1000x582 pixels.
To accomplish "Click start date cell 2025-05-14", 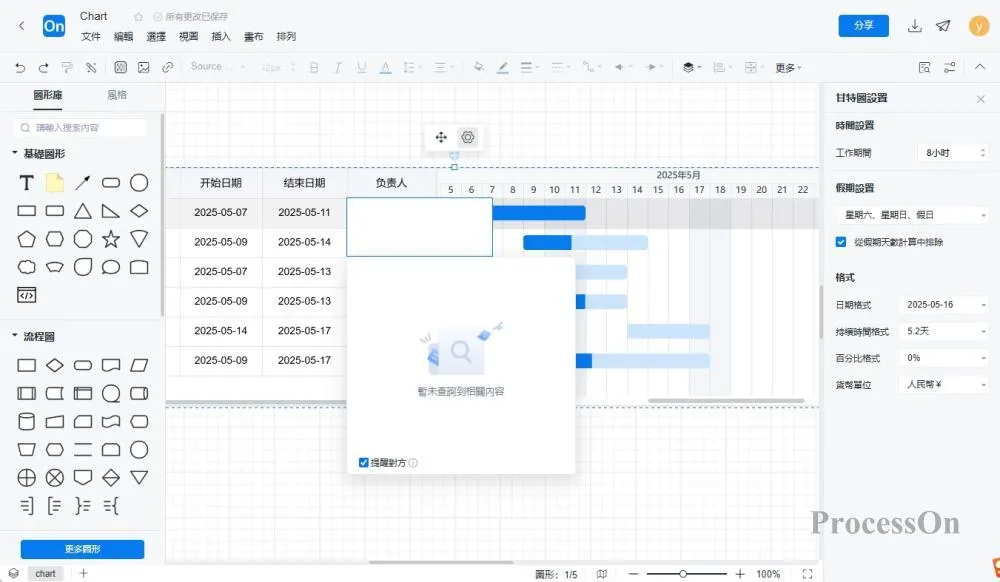I will [x=221, y=330].
